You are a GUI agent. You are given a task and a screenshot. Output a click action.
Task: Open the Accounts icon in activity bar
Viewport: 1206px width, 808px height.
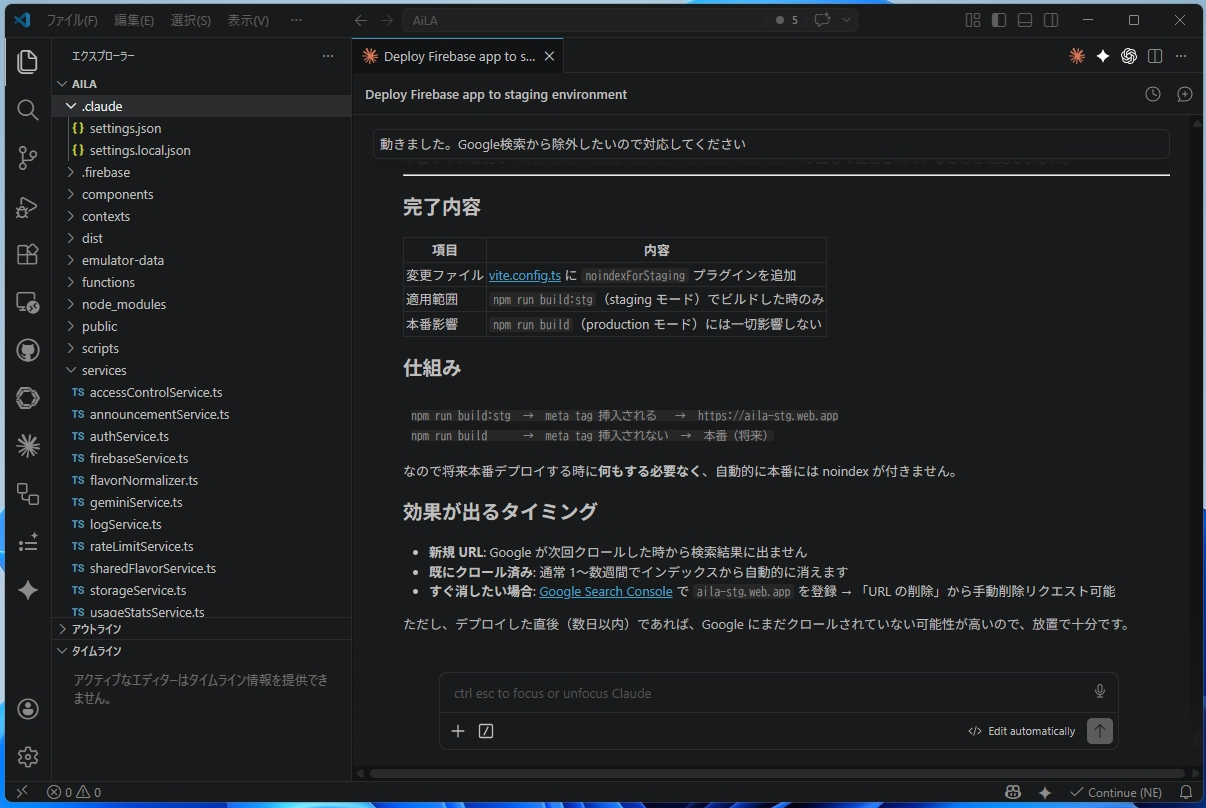pos(28,709)
